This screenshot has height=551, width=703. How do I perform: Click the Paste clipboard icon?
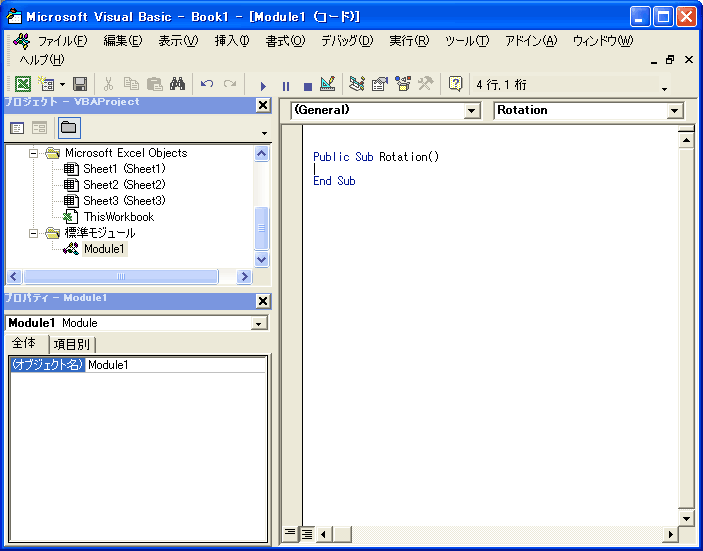click(x=155, y=84)
